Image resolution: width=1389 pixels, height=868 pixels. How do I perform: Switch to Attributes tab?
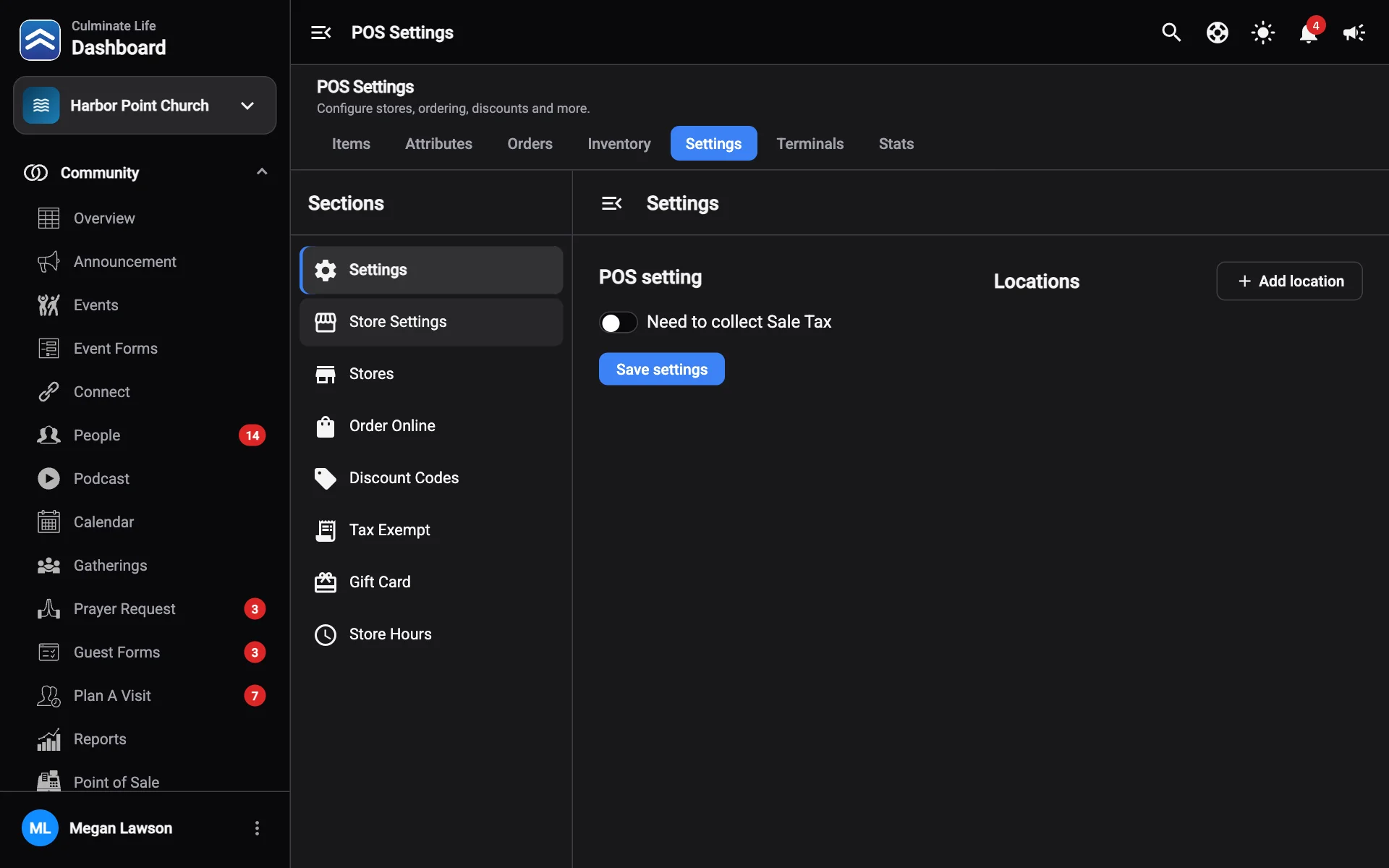pyautogui.click(x=438, y=143)
